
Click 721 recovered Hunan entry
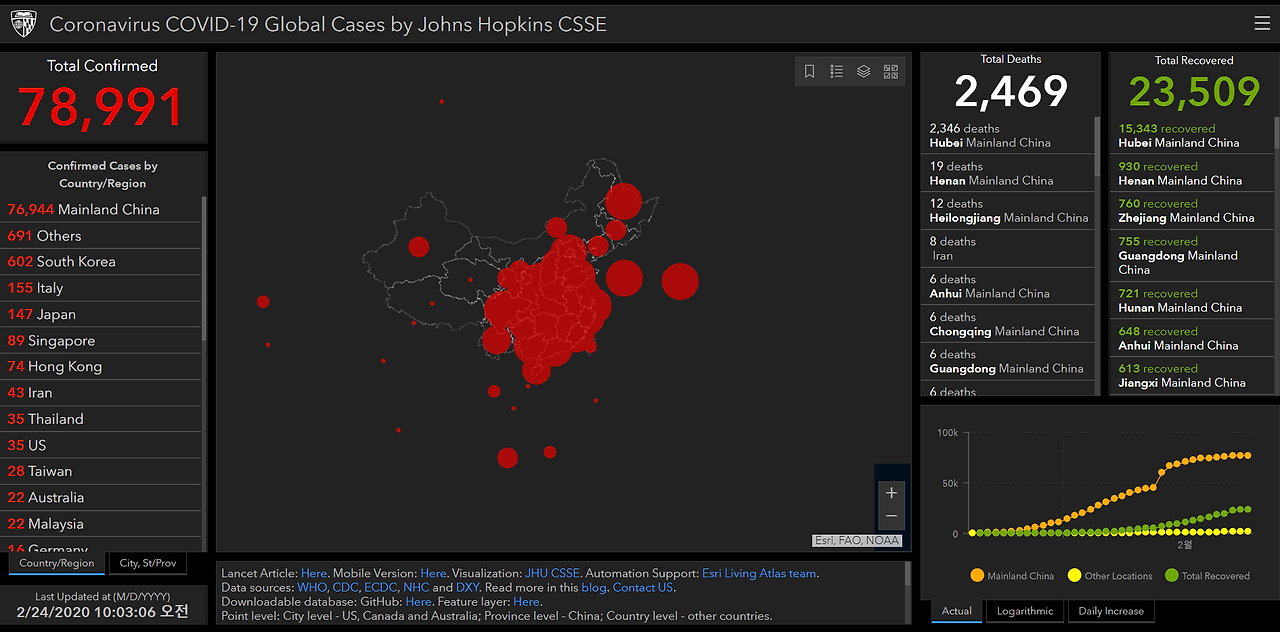[1192, 300]
